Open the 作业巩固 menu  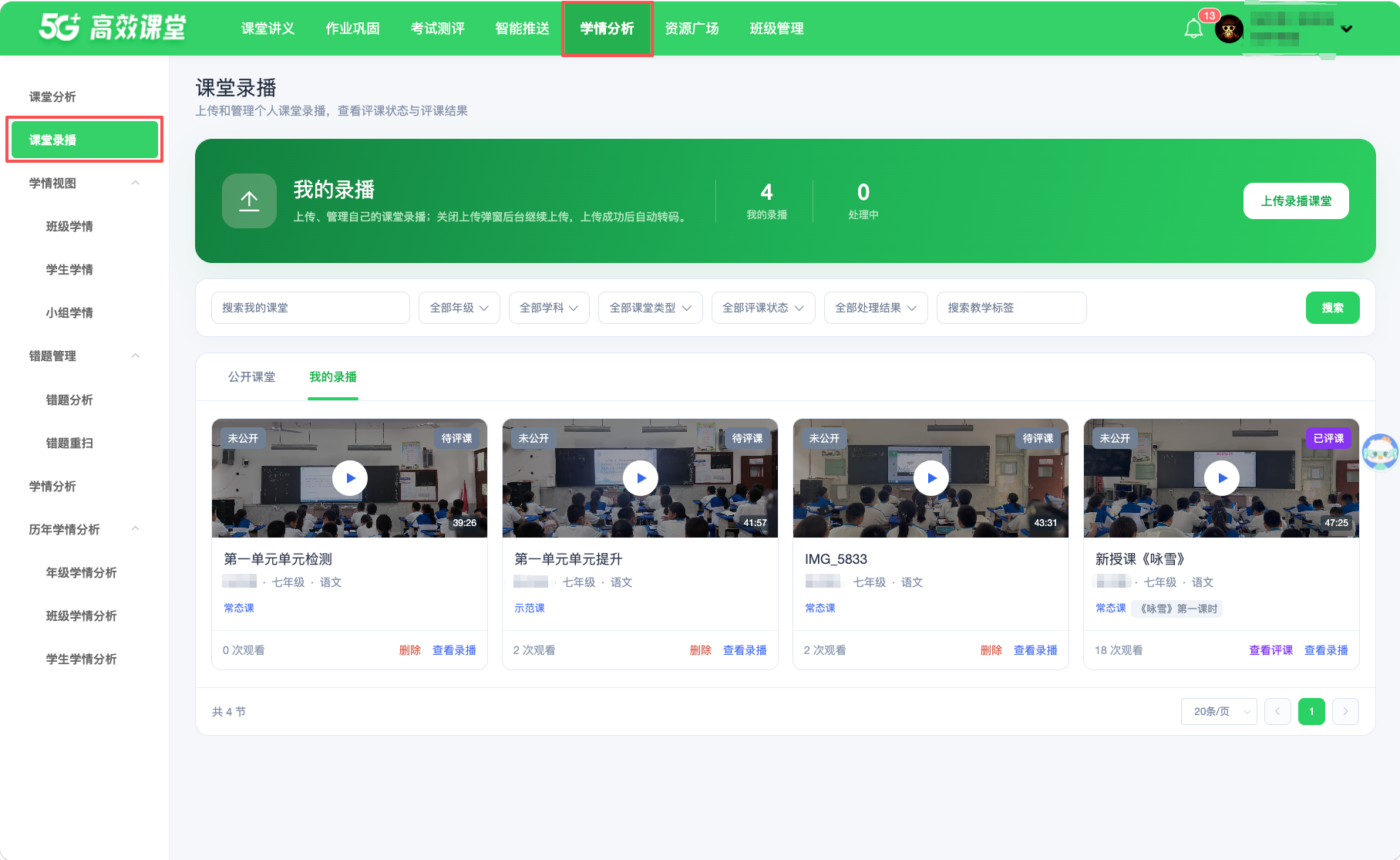click(352, 29)
